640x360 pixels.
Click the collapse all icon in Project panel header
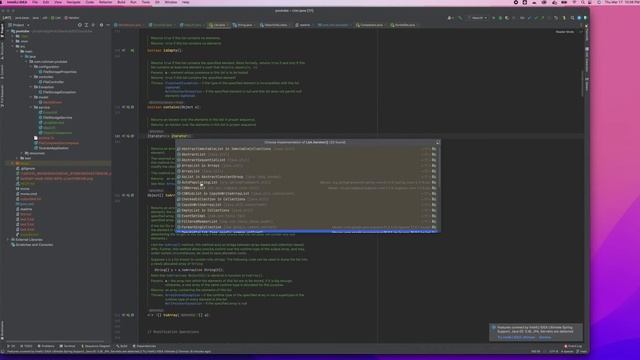coord(93,25)
